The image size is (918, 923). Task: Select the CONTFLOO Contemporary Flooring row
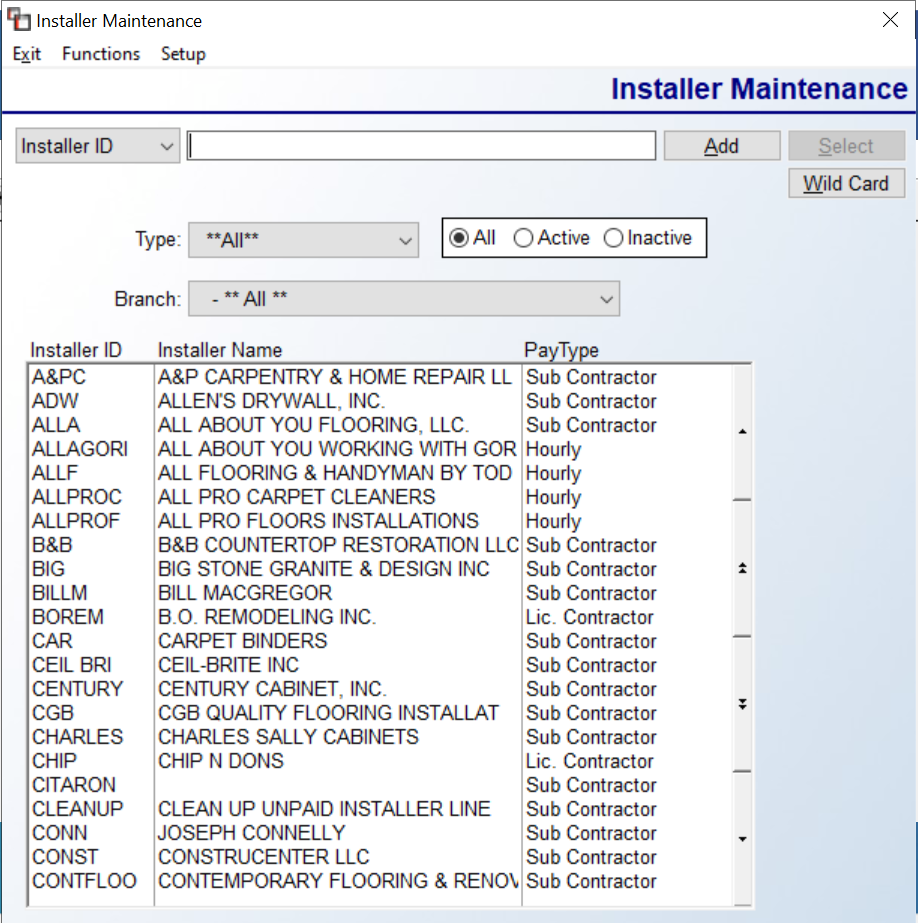[380, 881]
